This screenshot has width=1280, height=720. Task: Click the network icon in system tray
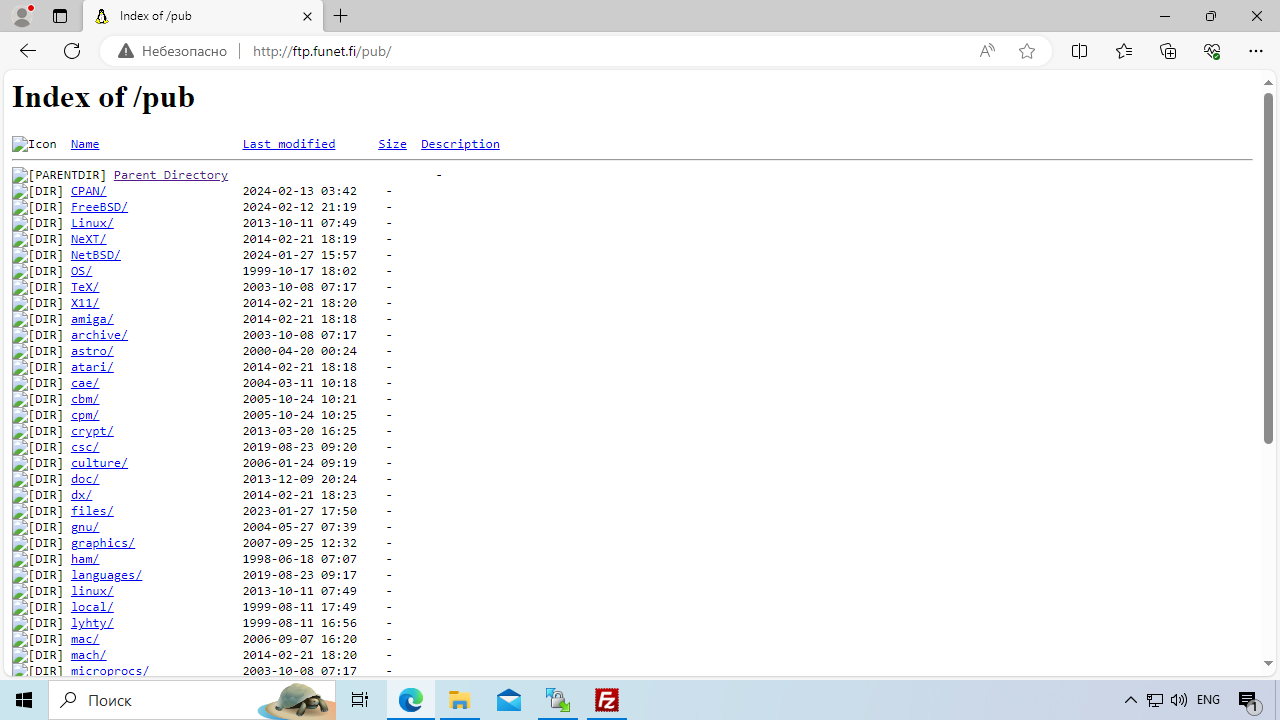[1155, 700]
